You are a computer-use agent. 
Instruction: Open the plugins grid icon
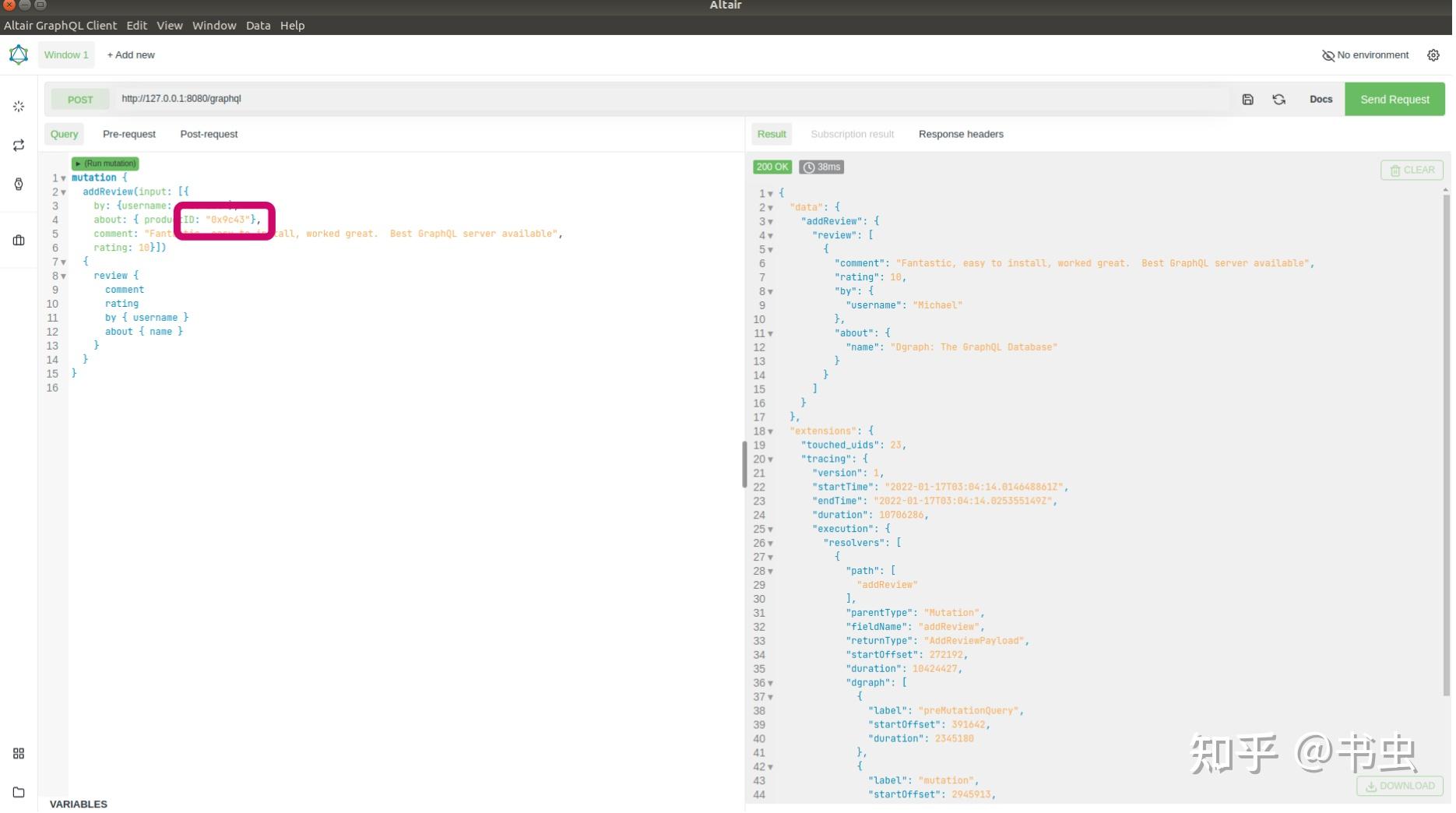19,754
